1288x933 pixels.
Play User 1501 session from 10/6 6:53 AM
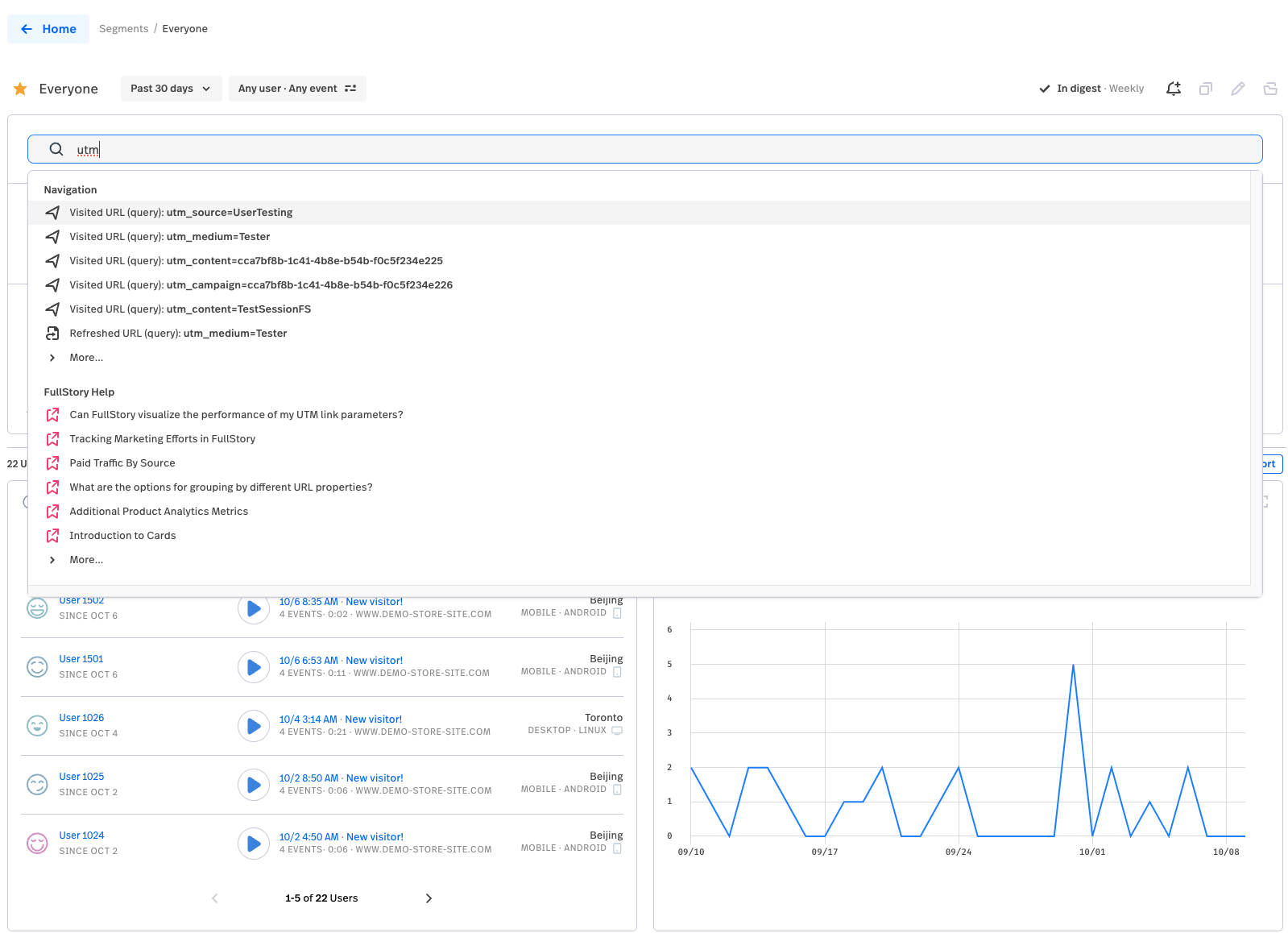pos(254,667)
